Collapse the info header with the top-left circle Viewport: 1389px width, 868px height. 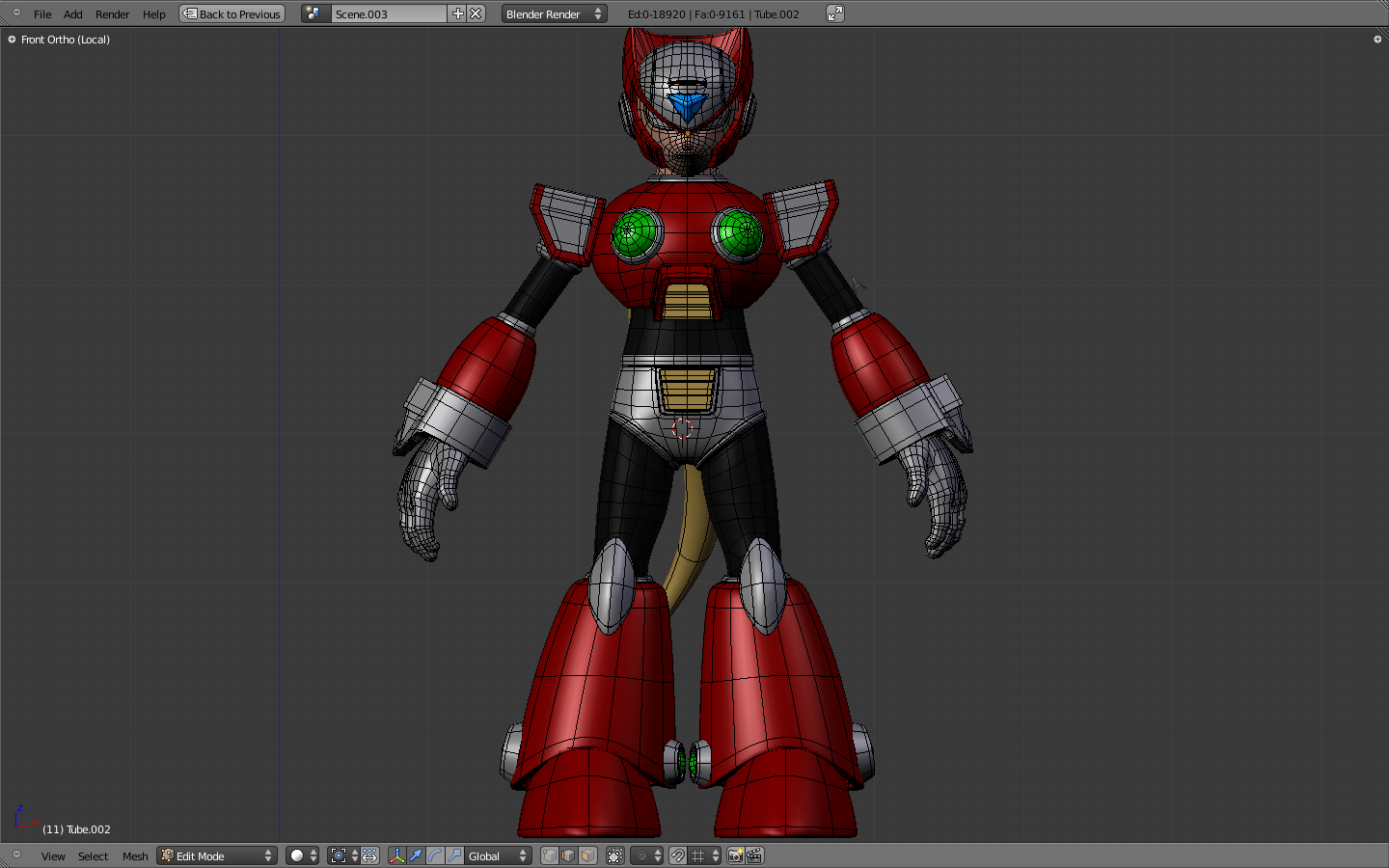(16, 13)
